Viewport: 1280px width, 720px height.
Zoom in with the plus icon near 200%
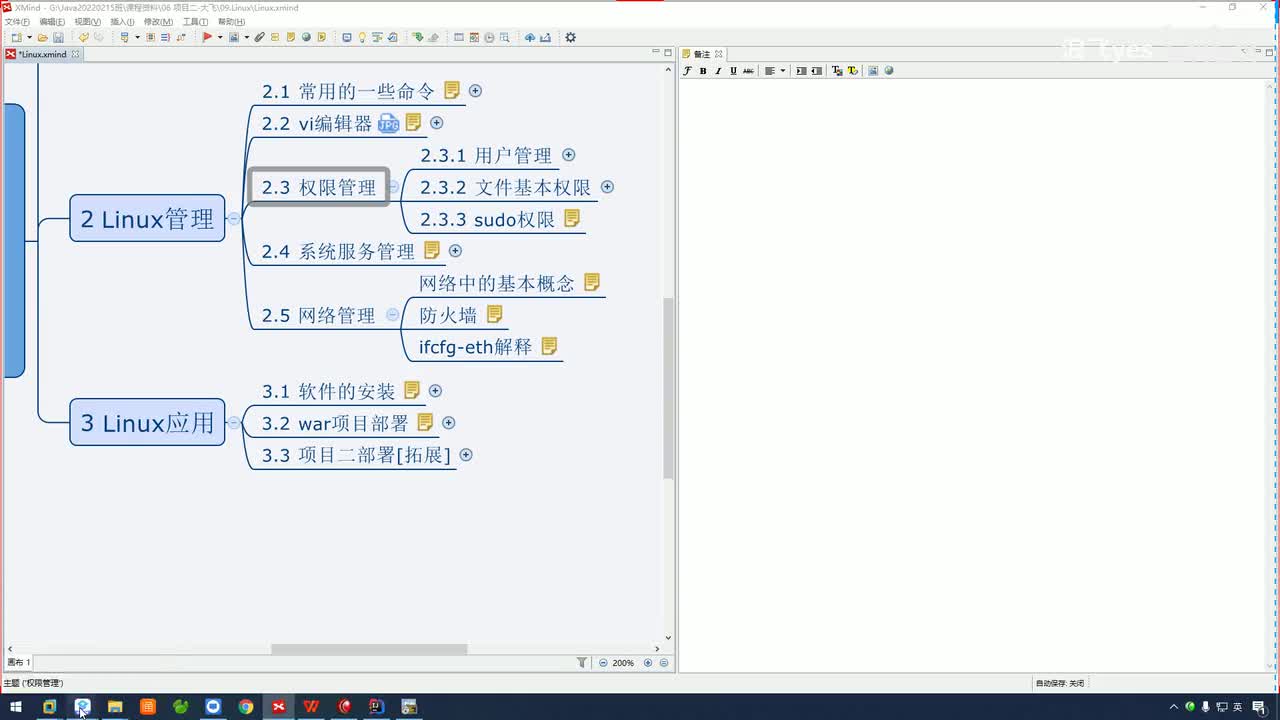tap(648, 663)
